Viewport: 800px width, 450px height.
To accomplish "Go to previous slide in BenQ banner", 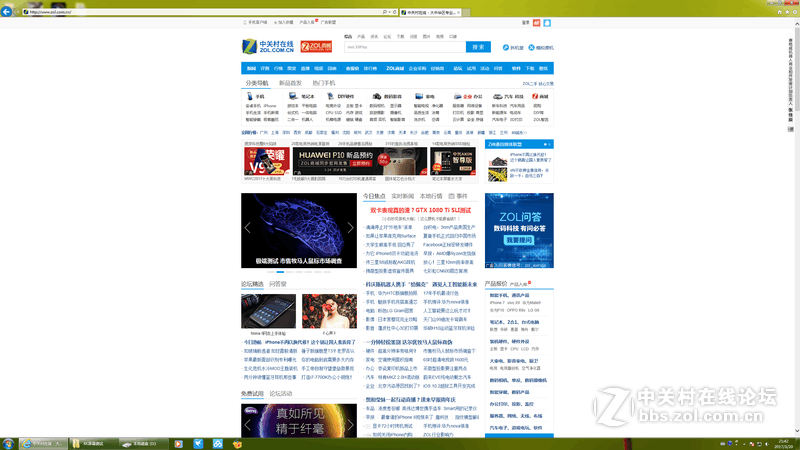I will (247, 424).
